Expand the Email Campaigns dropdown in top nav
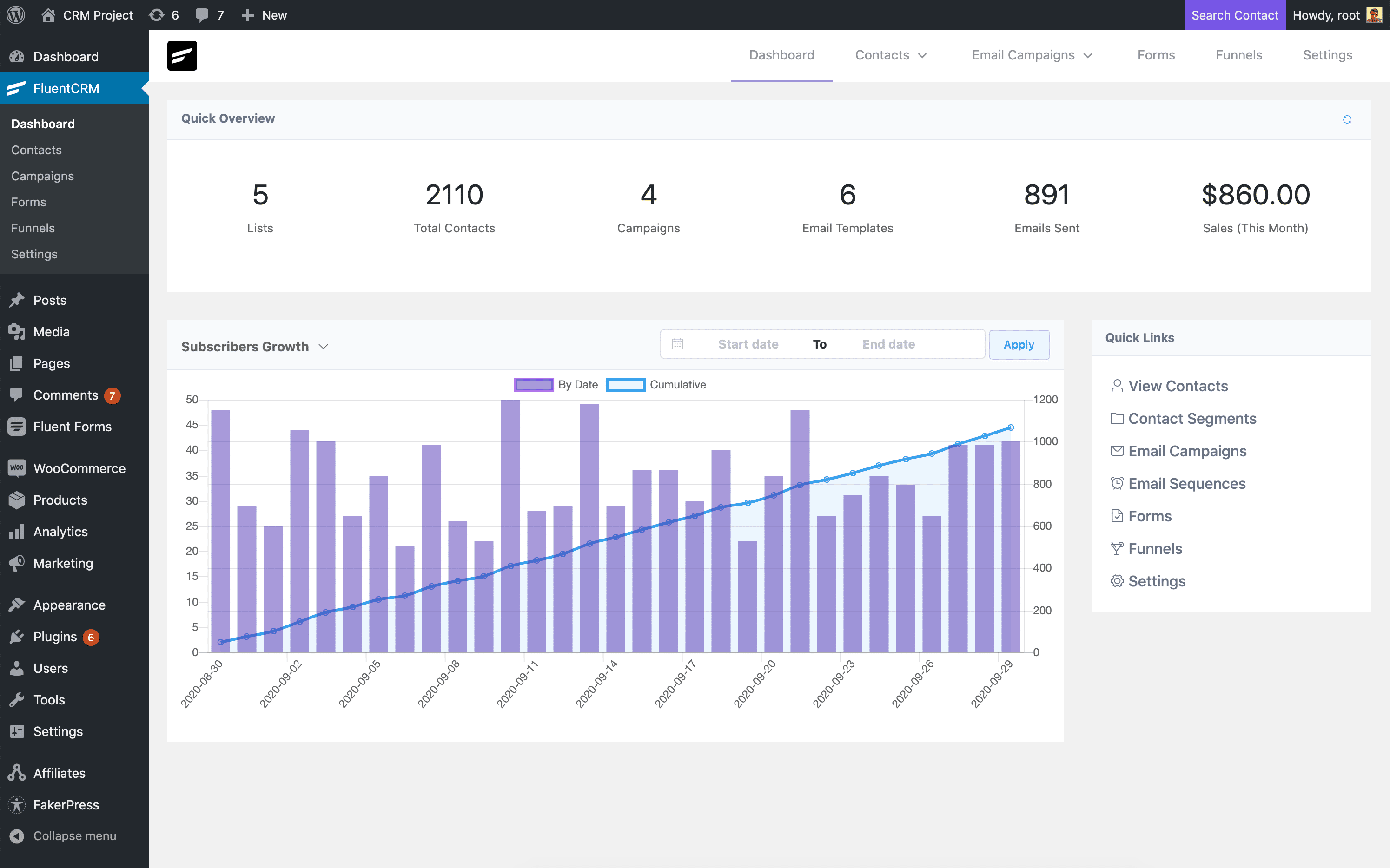This screenshot has height=868, width=1390. coord(1032,55)
